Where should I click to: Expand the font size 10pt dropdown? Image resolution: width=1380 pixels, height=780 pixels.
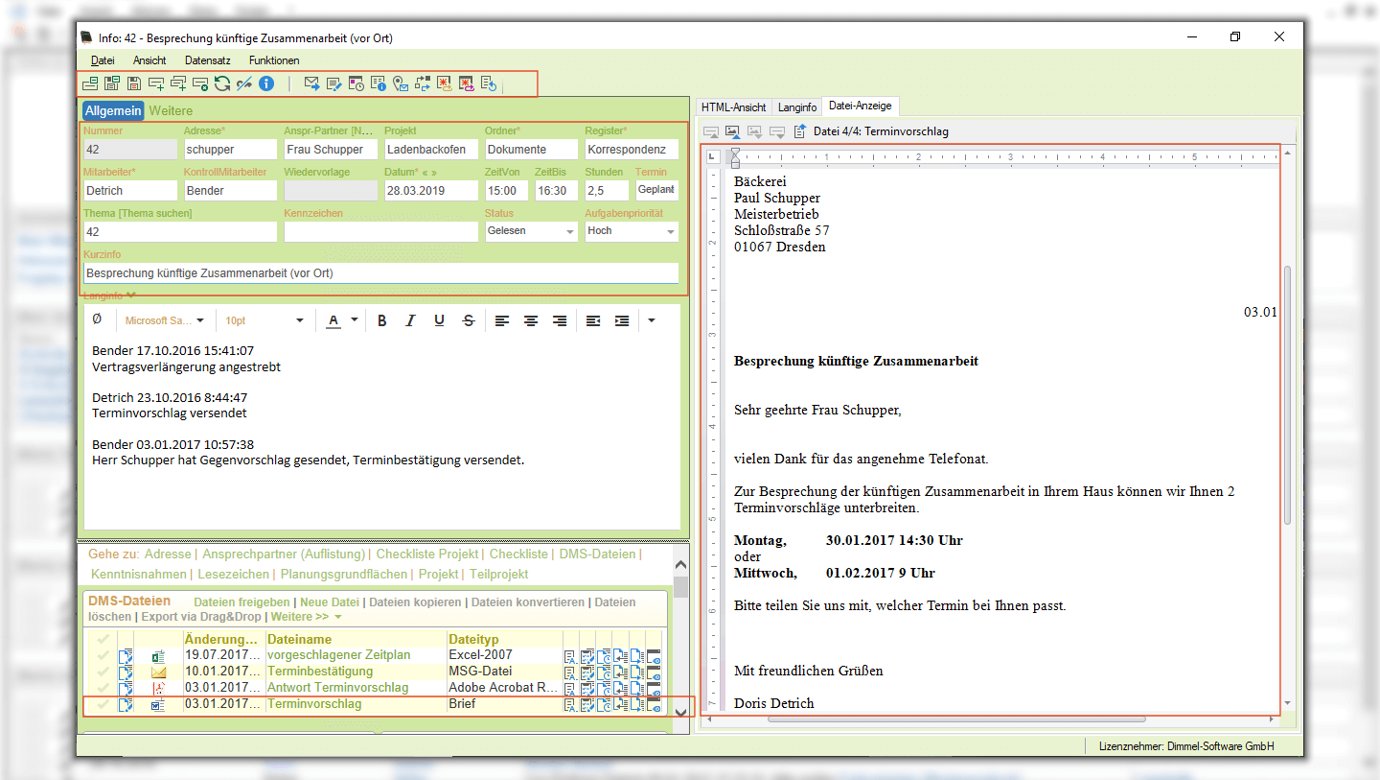point(300,321)
